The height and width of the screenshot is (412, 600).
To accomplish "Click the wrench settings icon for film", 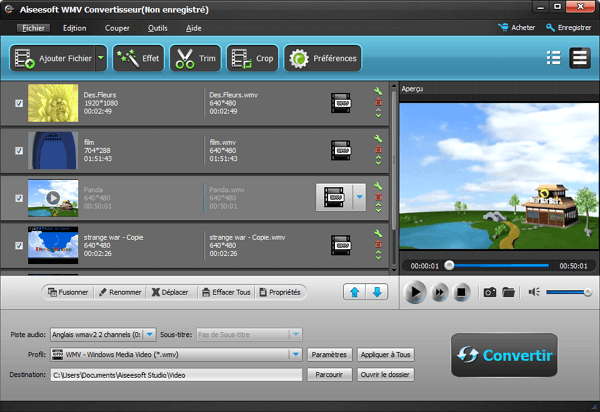I will pos(378,138).
